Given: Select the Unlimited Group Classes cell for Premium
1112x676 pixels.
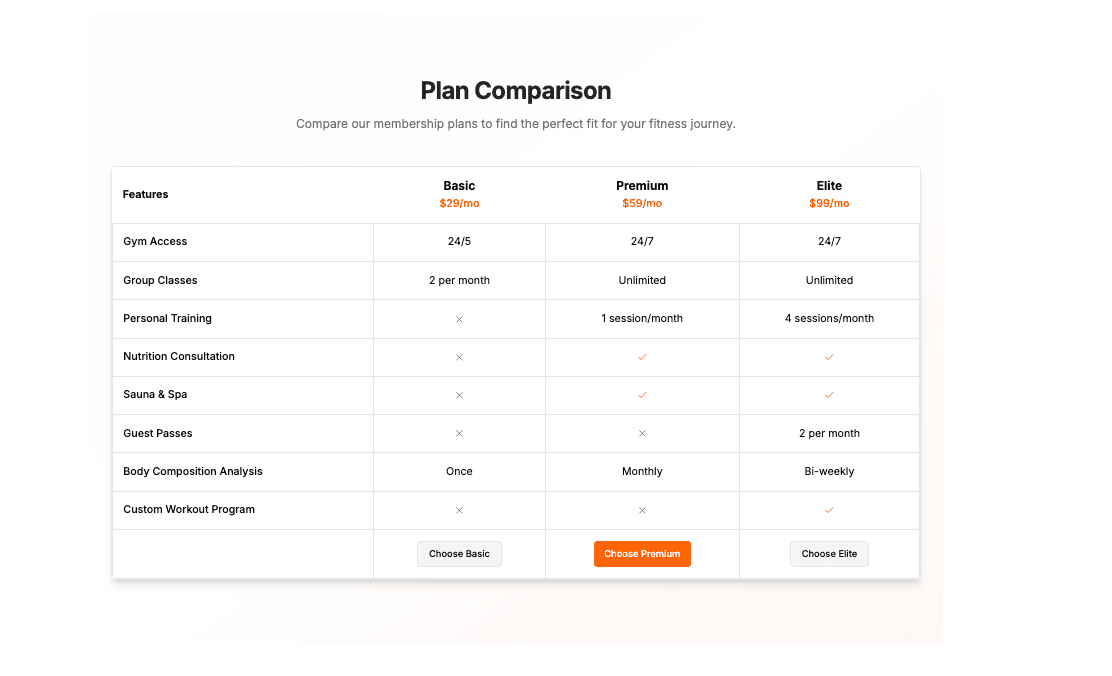Looking at the screenshot, I should point(642,280).
